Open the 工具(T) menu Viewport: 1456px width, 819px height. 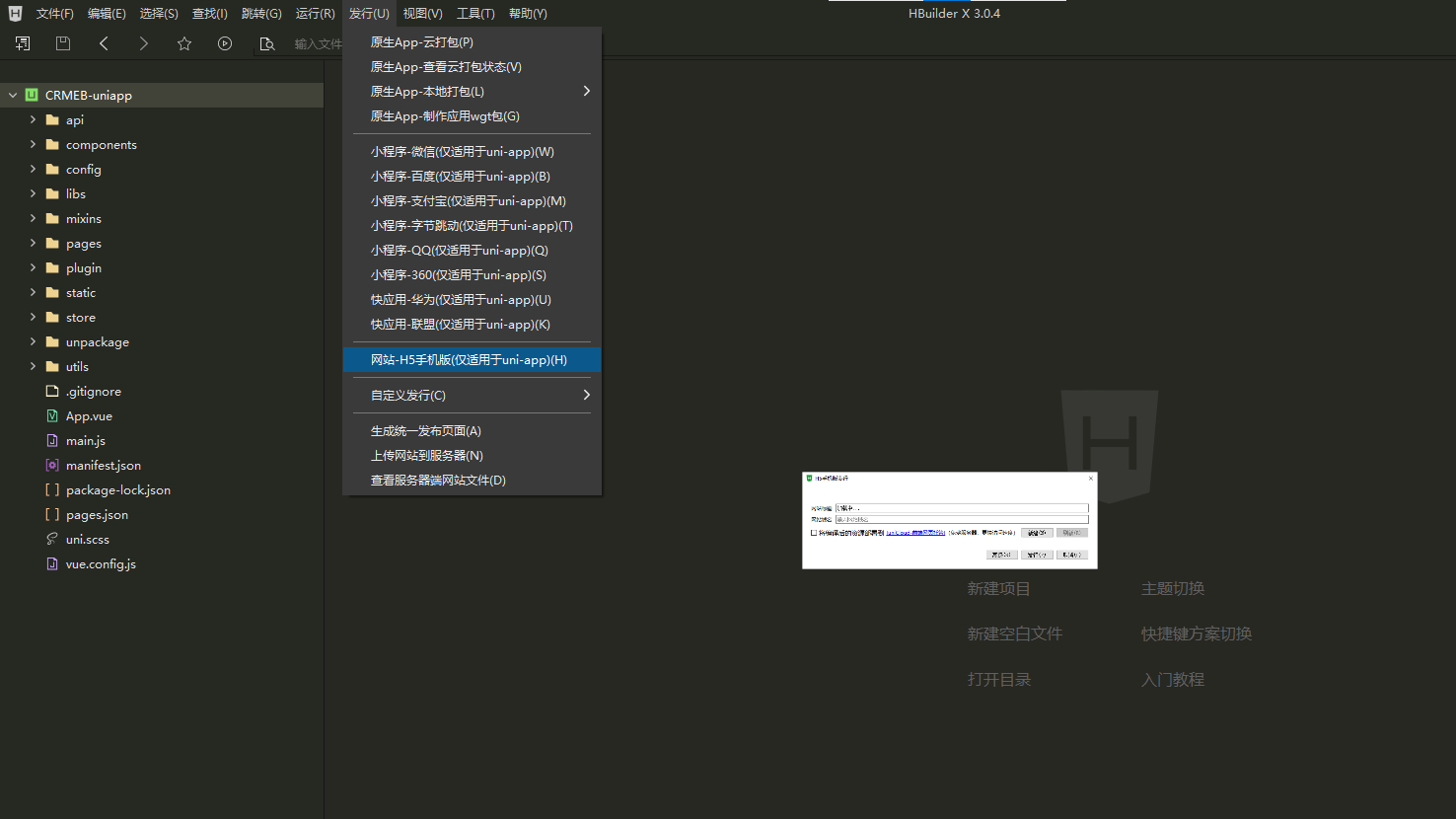pos(475,13)
